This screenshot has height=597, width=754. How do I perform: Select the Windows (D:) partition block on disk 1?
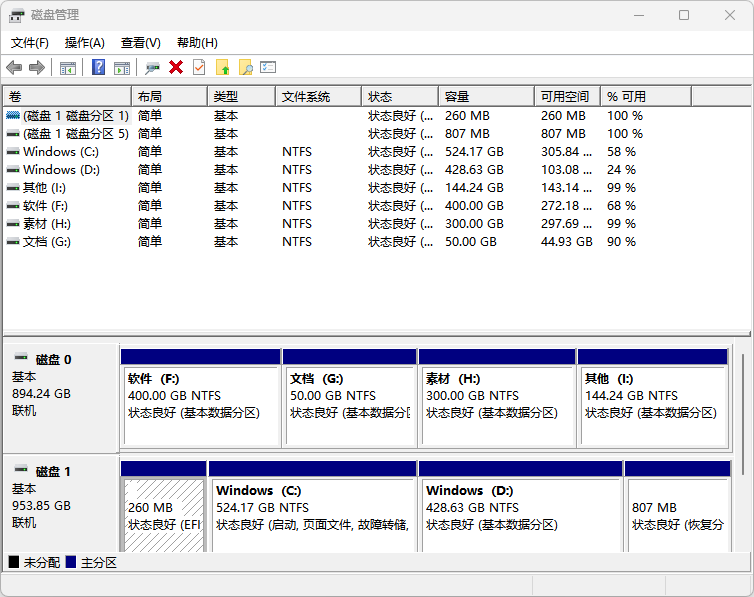point(521,507)
